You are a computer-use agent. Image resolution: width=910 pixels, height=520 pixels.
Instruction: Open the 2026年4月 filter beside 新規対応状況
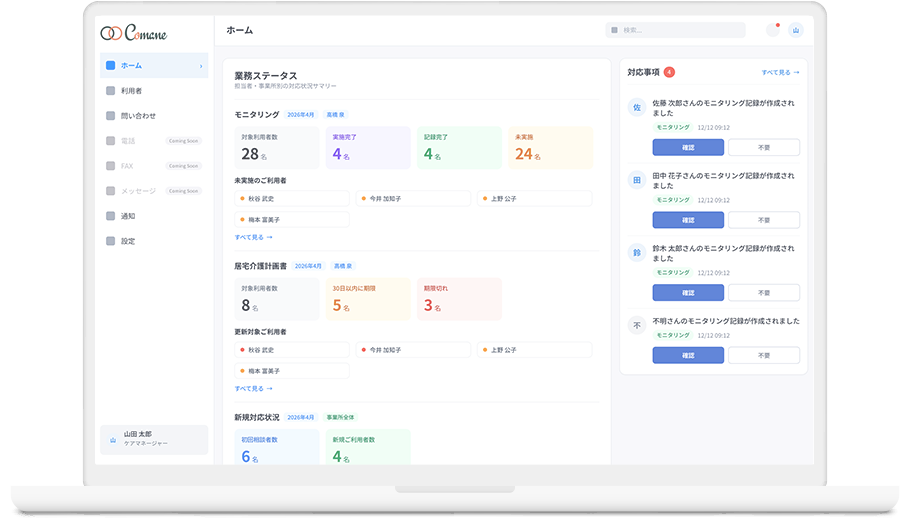coord(301,417)
